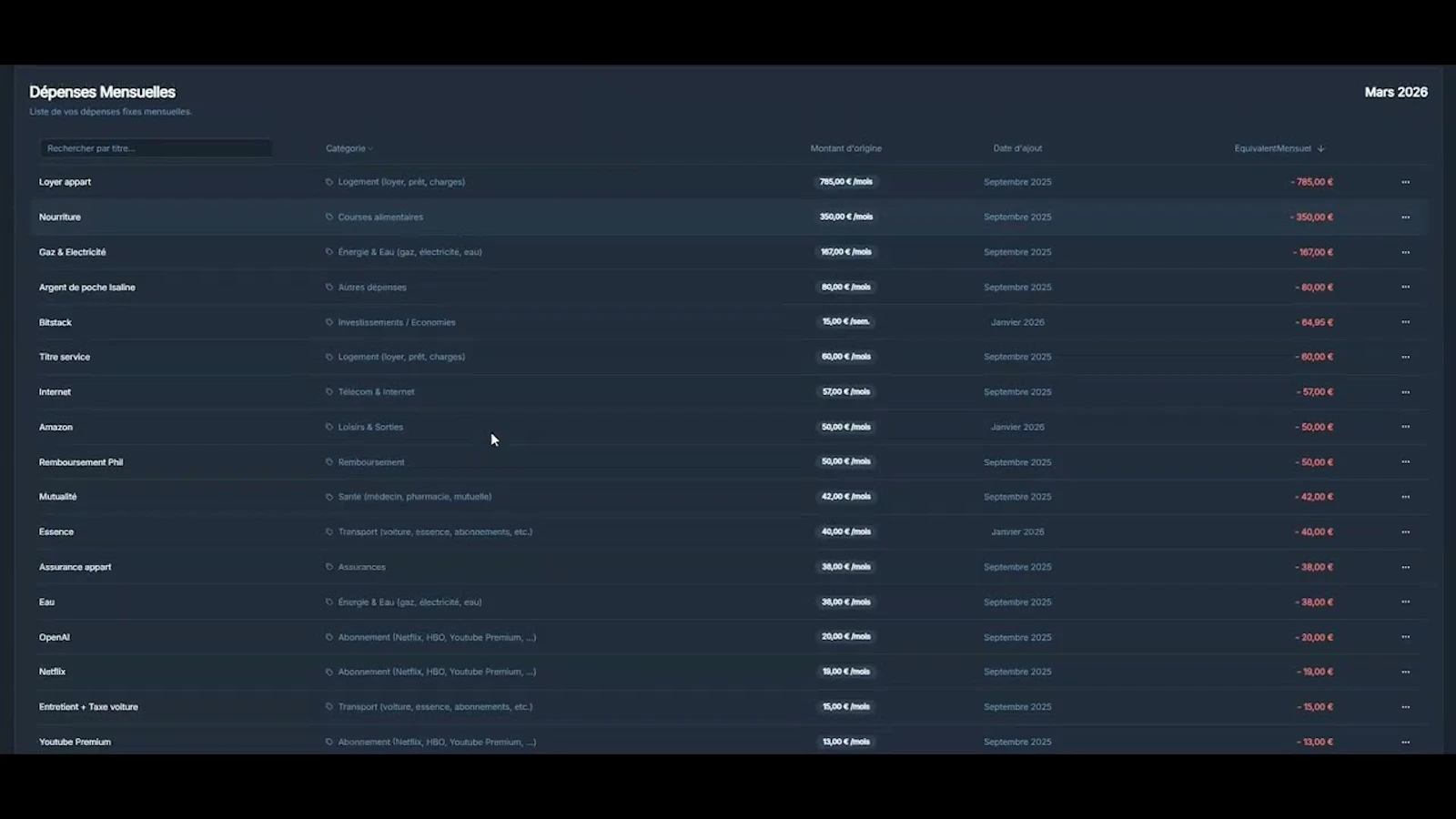Open the actions menu for Loyer appart

click(x=1405, y=182)
